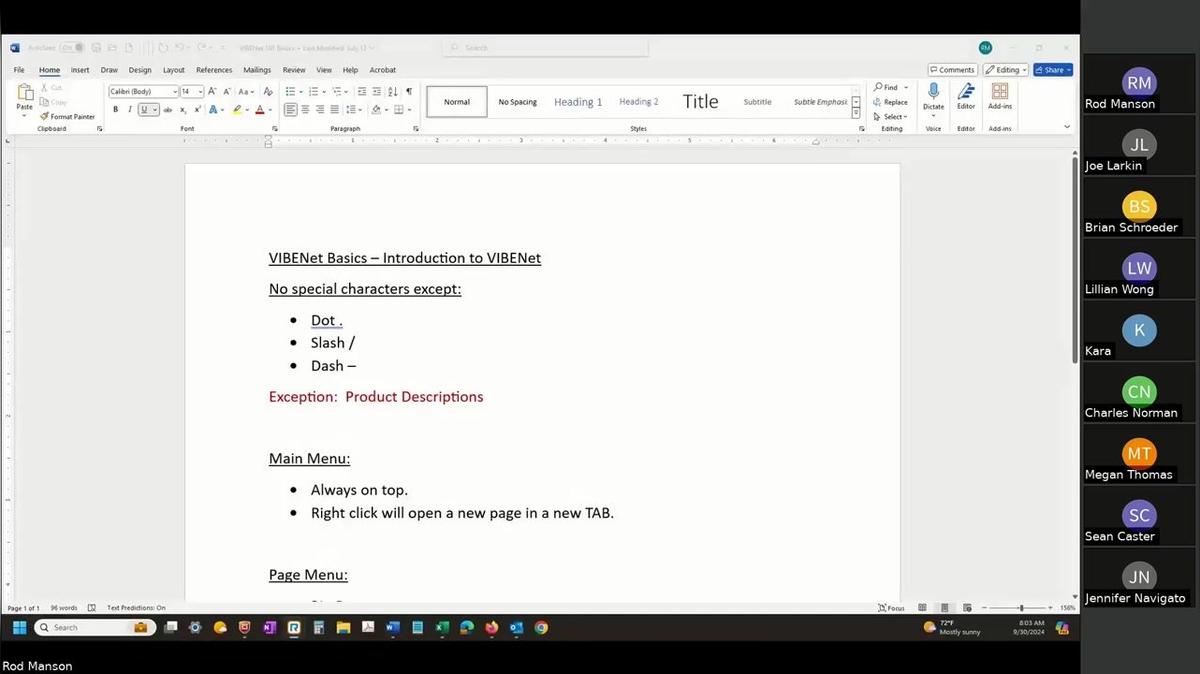Open the Mailings tab
This screenshot has width=1200, height=674.
[x=257, y=70]
